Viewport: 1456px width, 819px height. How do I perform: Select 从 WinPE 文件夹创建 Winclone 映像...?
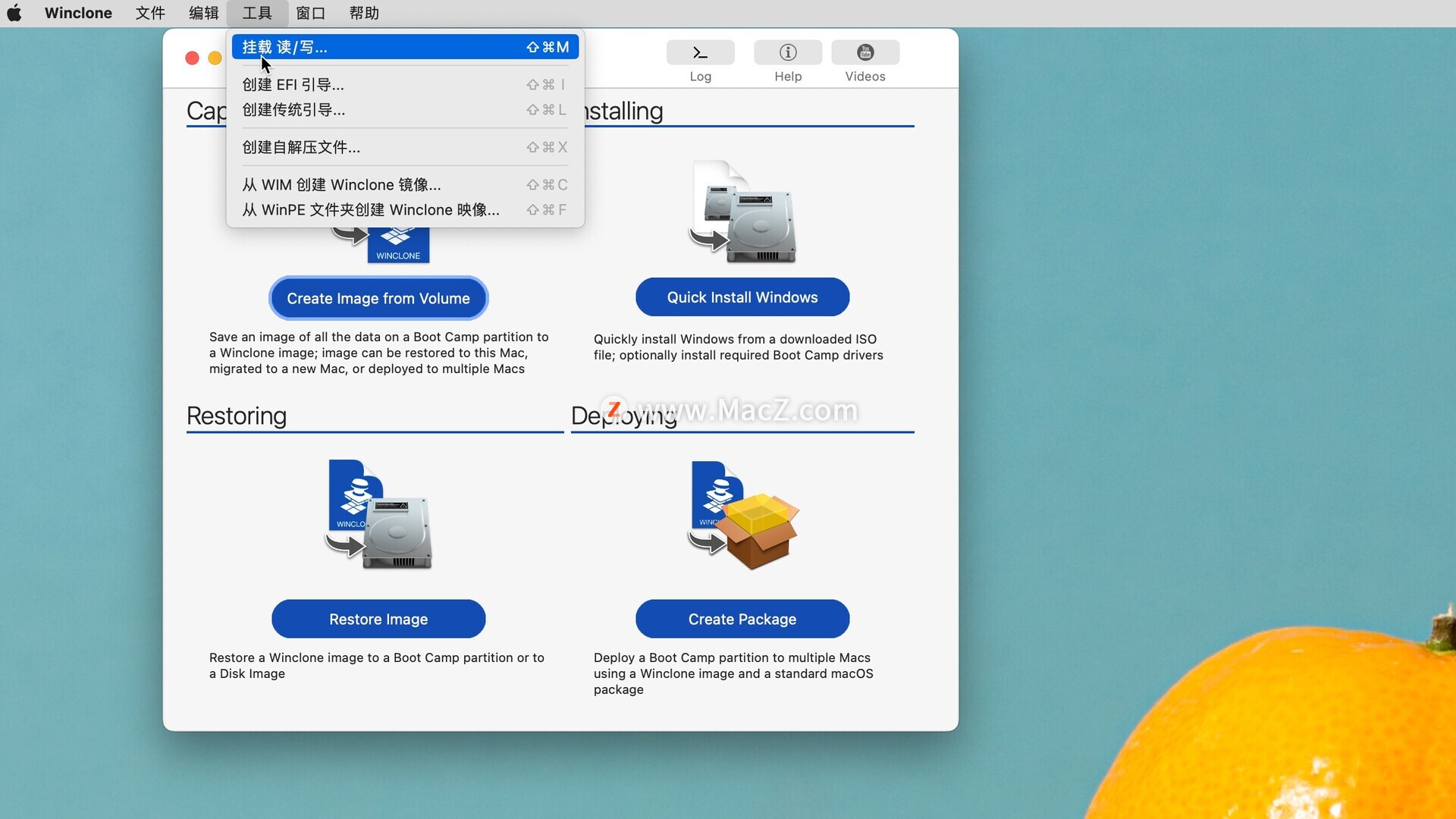point(405,210)
